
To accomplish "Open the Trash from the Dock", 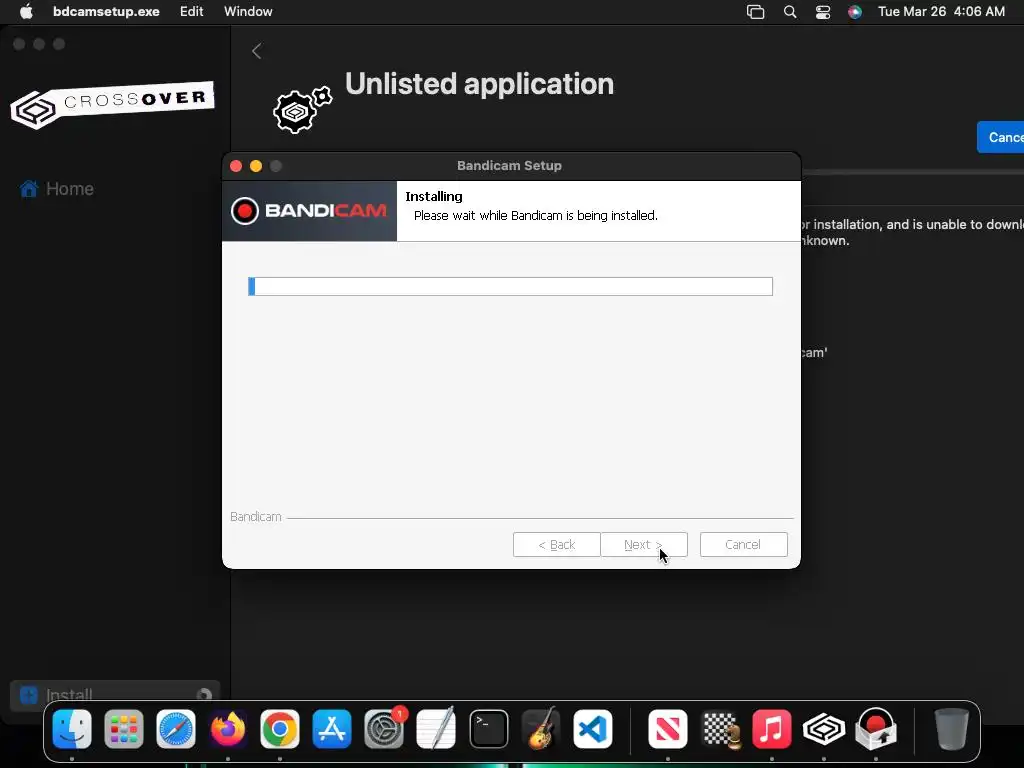I will click(951, 729).
